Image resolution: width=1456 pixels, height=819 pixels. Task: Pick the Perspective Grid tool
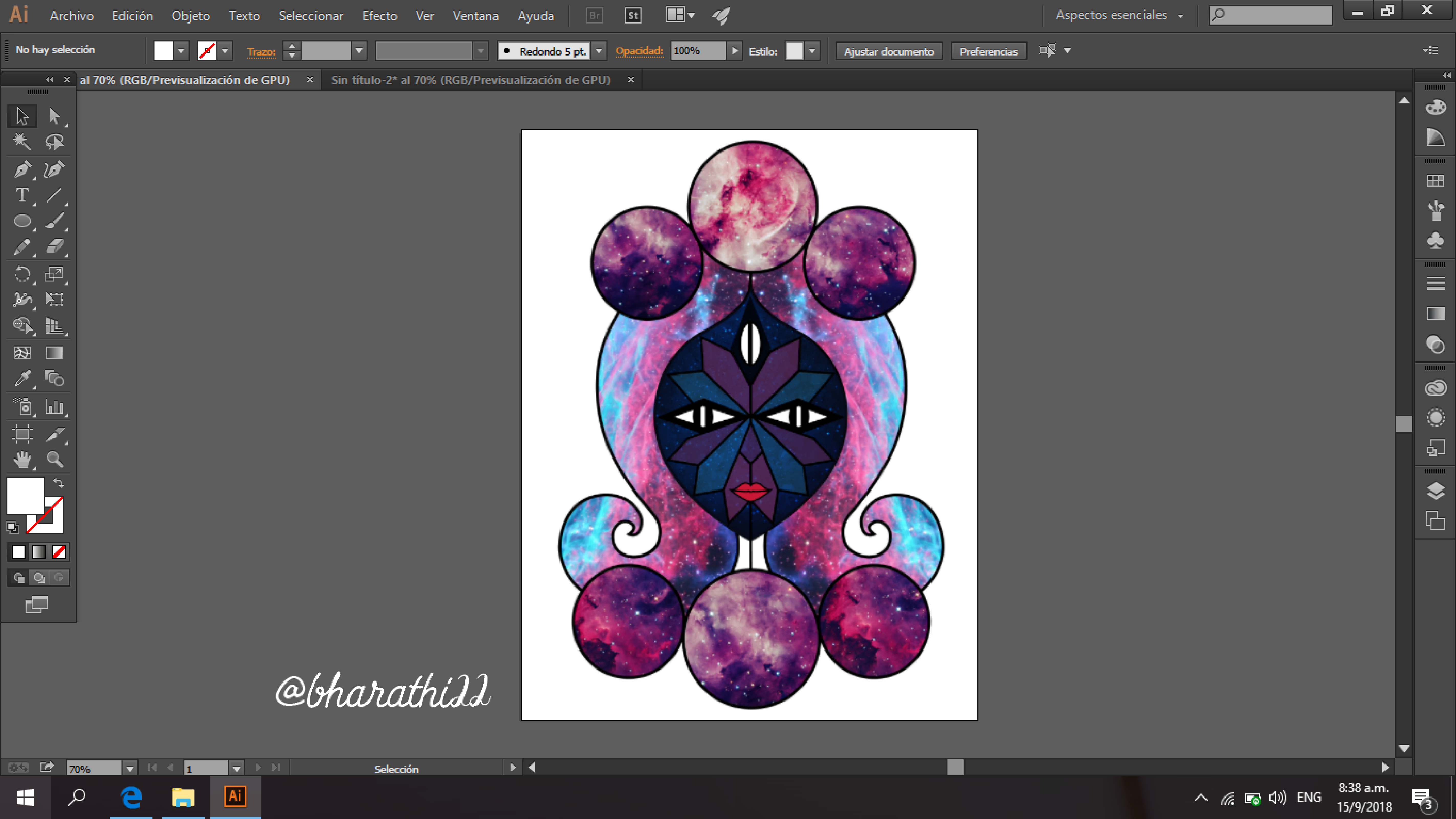point(54,325)
